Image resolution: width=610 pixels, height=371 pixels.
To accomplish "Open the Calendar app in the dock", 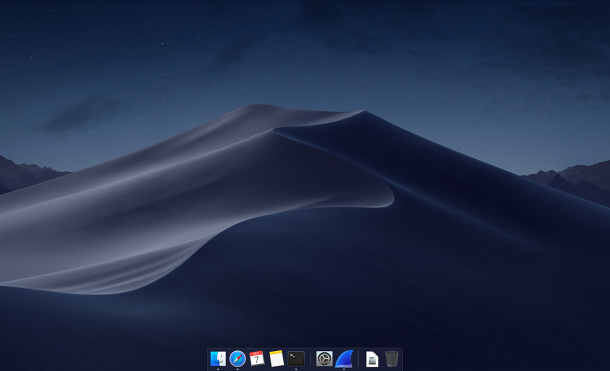I will click(x=257, y=359).
